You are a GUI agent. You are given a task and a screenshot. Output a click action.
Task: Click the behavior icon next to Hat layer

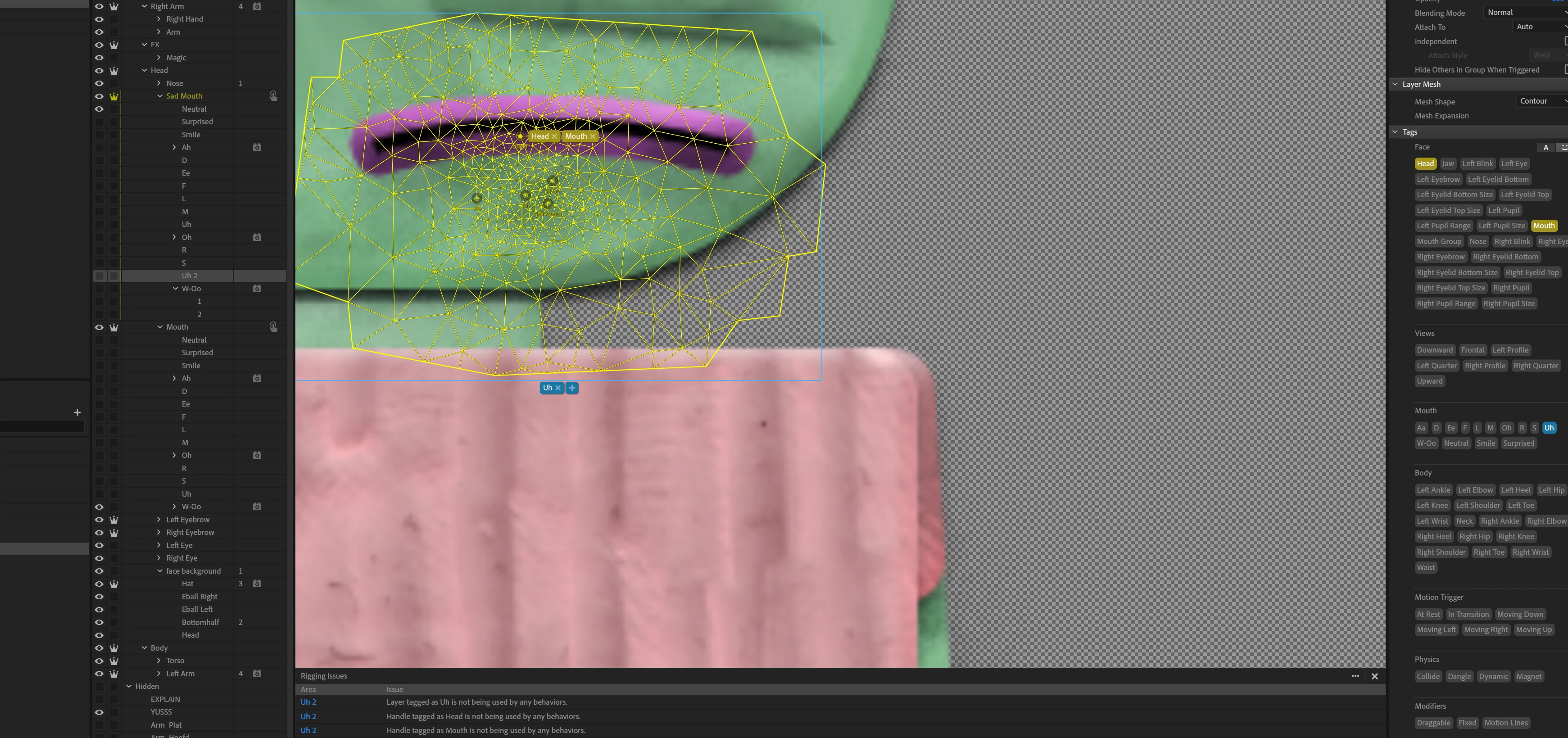(257, 584)
